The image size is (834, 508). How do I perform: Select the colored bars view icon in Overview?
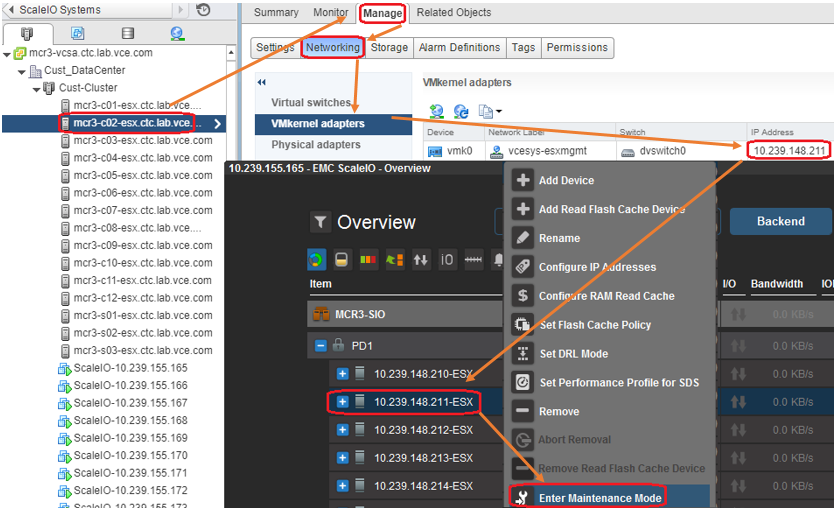[368, 260]
